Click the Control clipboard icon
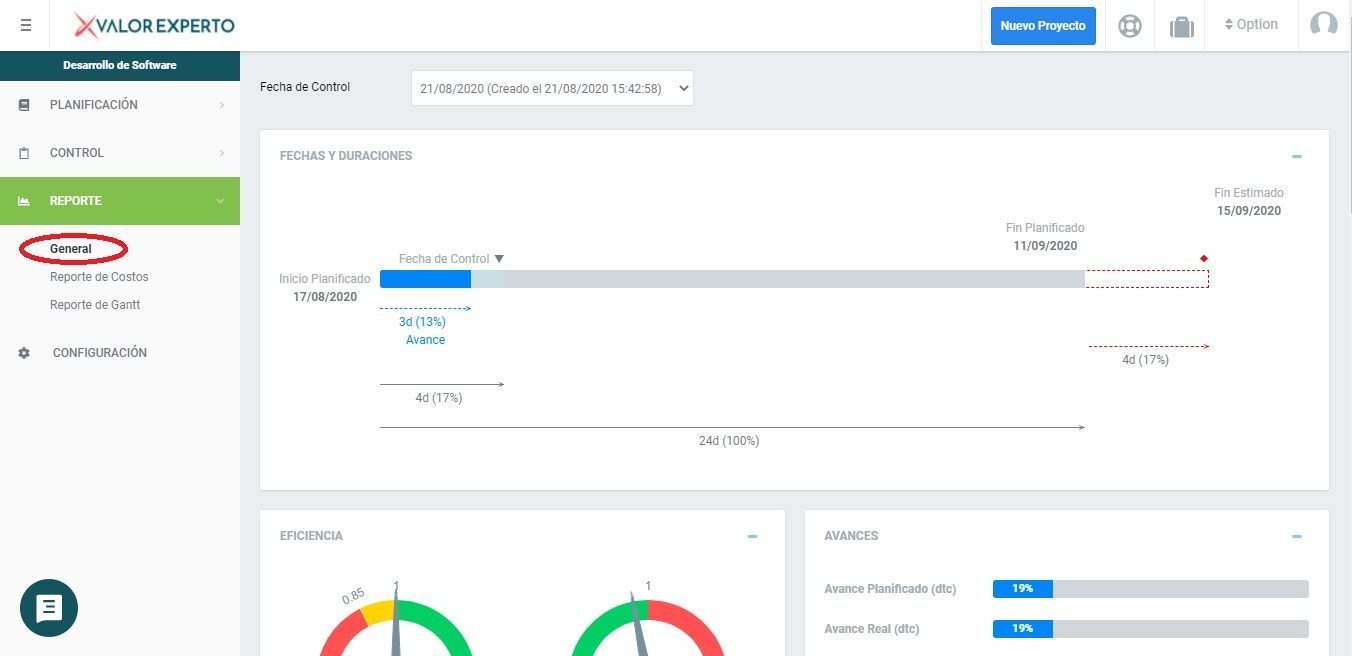This screenshot has width=1352, height=656. click(25, 153)
